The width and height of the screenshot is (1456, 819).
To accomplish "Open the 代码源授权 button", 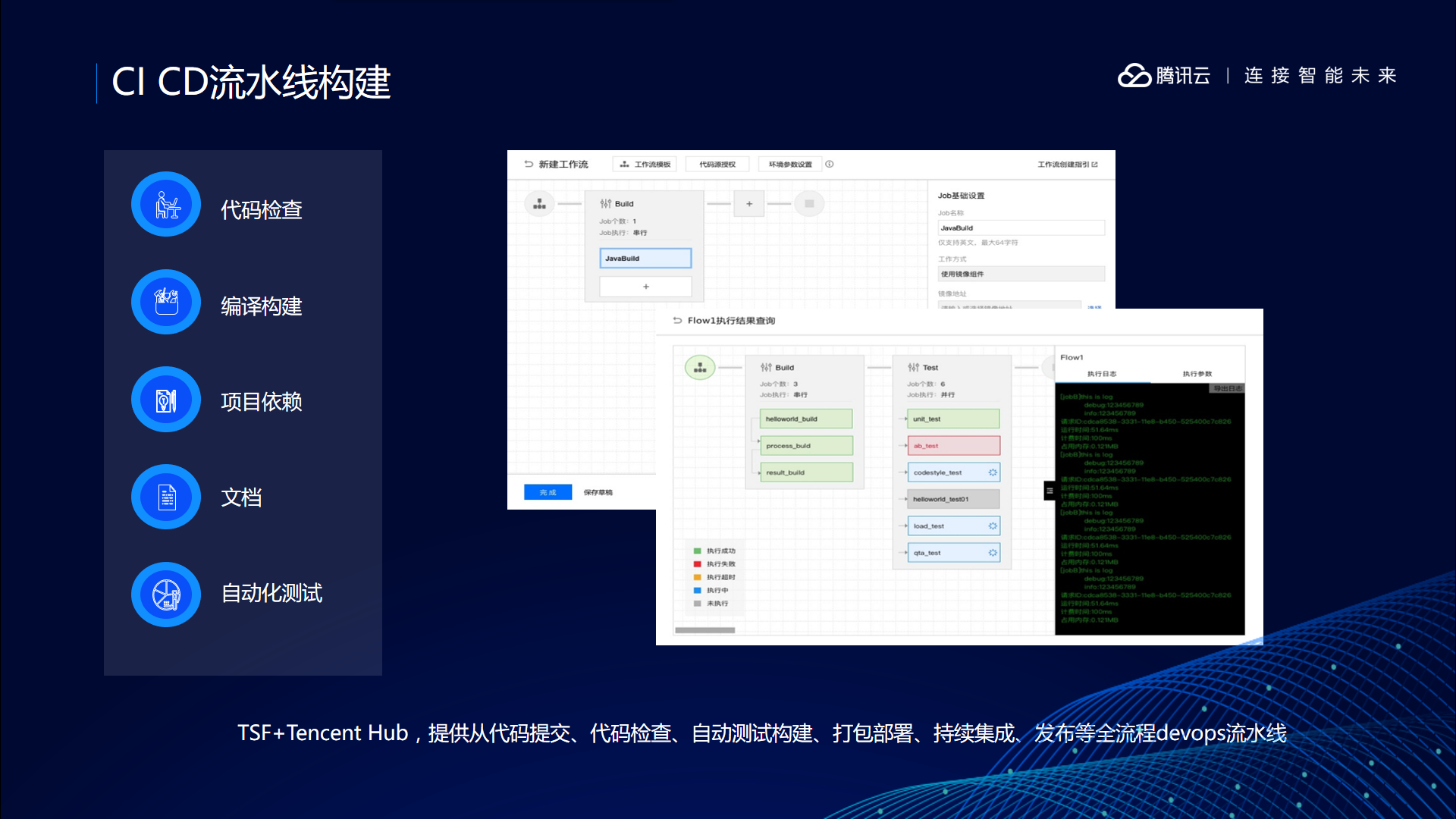I will tap(717, 164).
